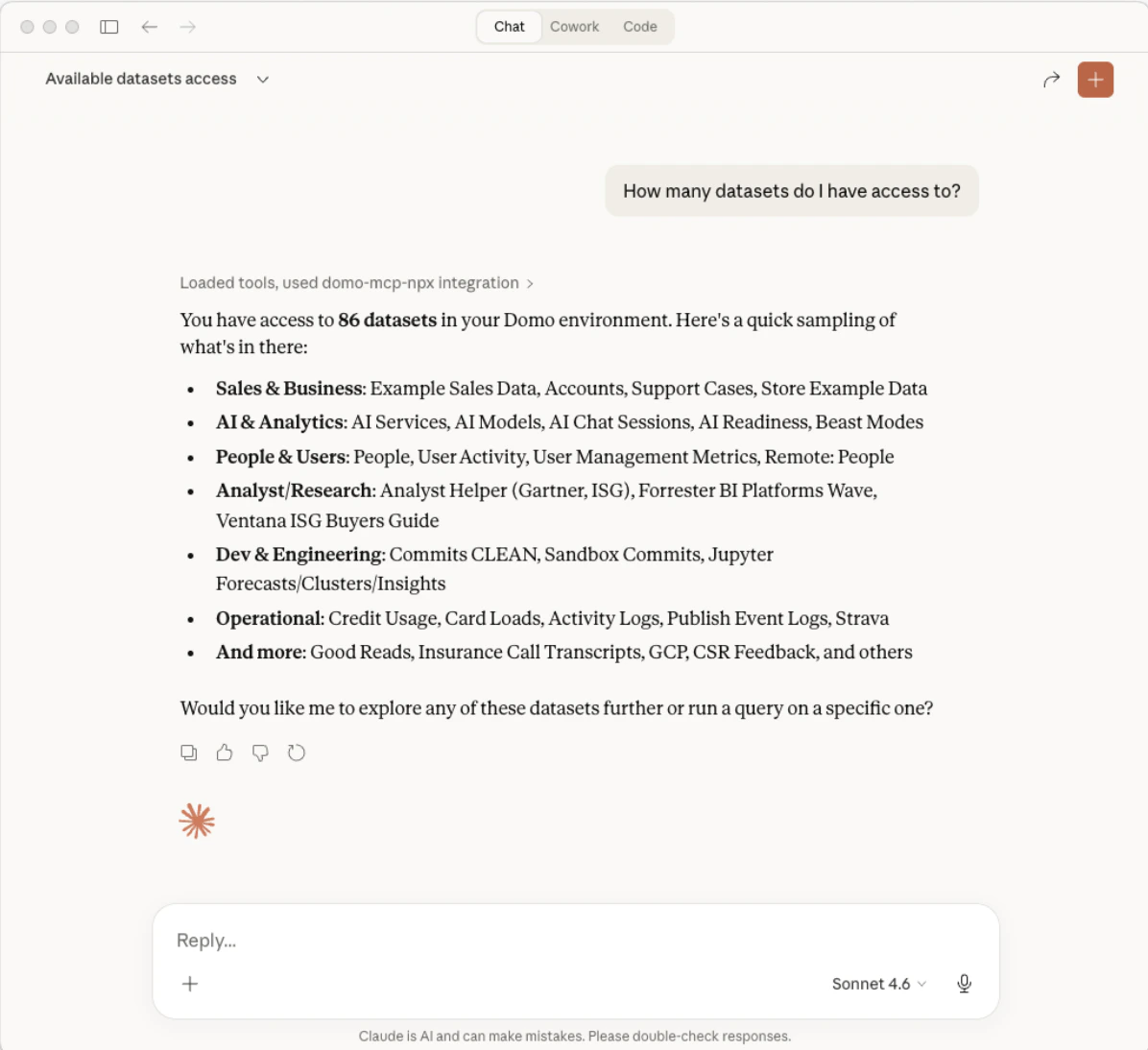Click the red window close button
1148x1050 pixels.
pos(27,27)
